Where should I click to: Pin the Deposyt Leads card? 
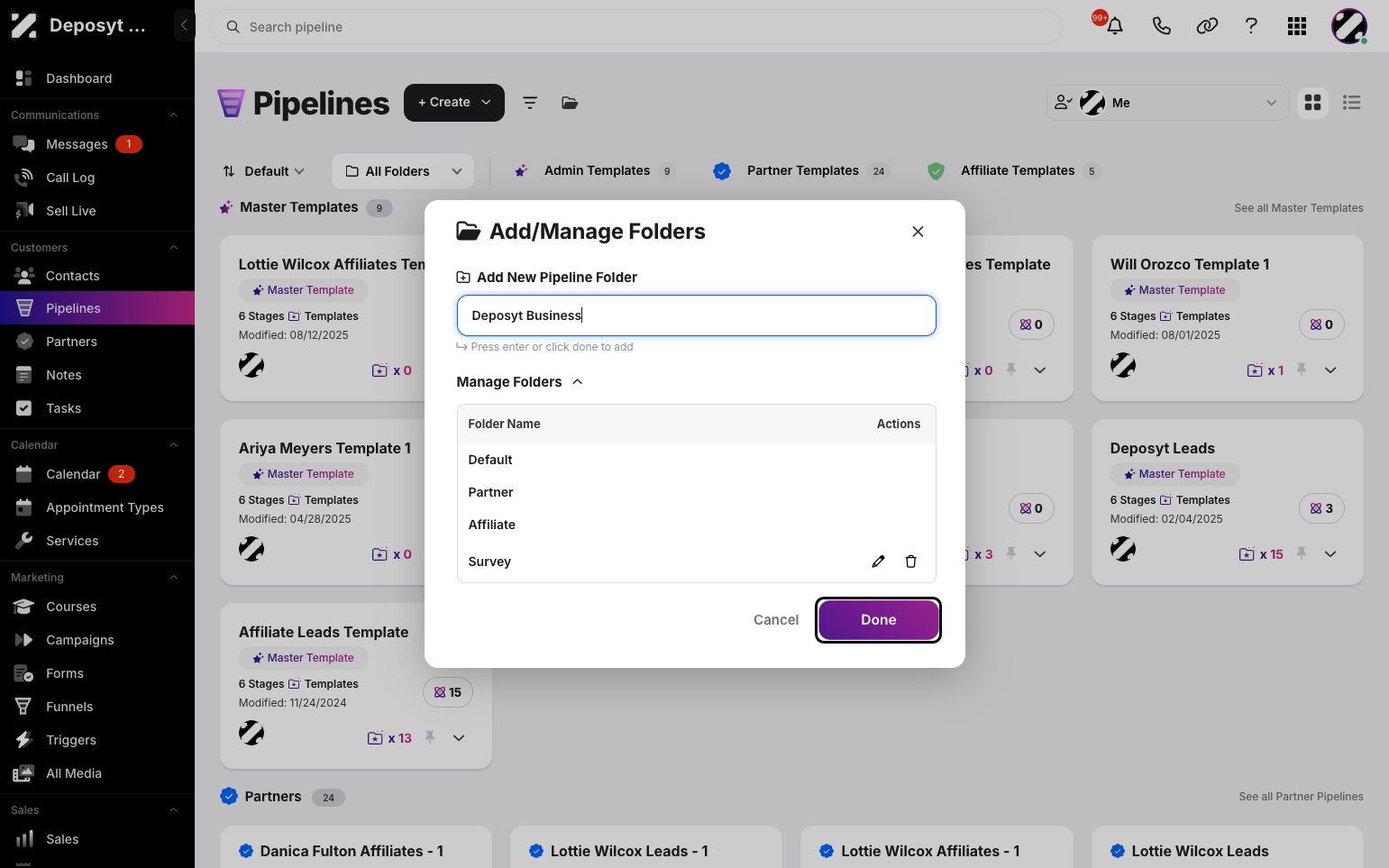tap(1302, 553)
